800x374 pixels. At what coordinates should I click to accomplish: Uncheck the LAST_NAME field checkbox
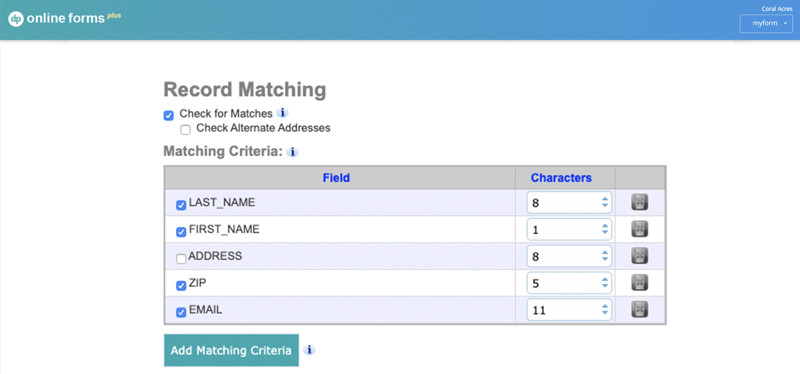(x=181, y=205)
